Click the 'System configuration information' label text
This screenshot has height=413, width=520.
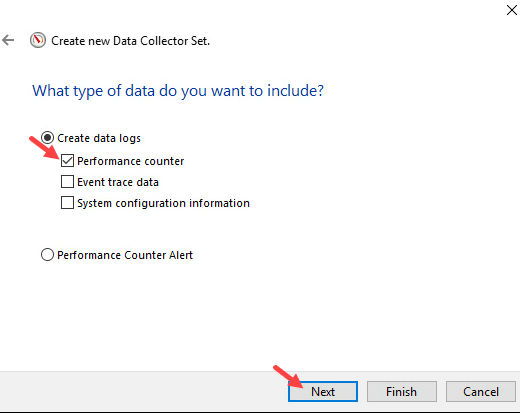(163, 203)
